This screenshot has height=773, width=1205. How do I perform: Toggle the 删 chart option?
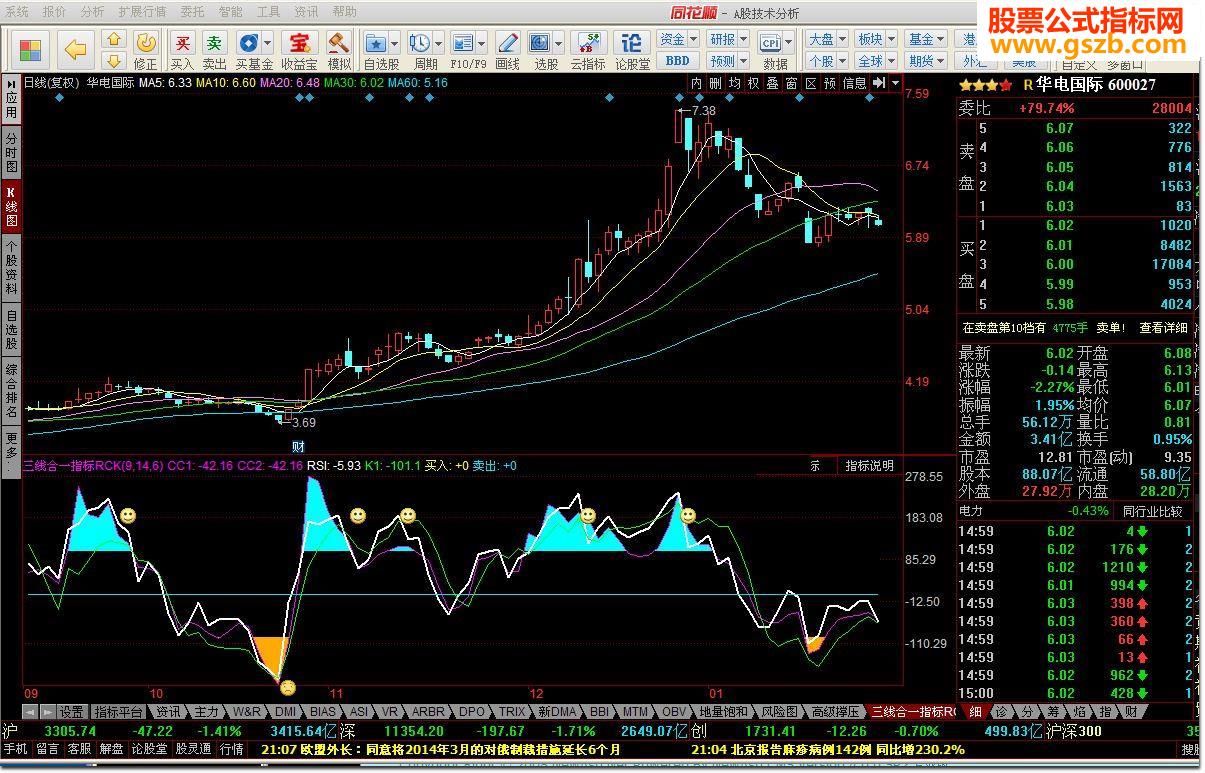[x=715, y=83]
